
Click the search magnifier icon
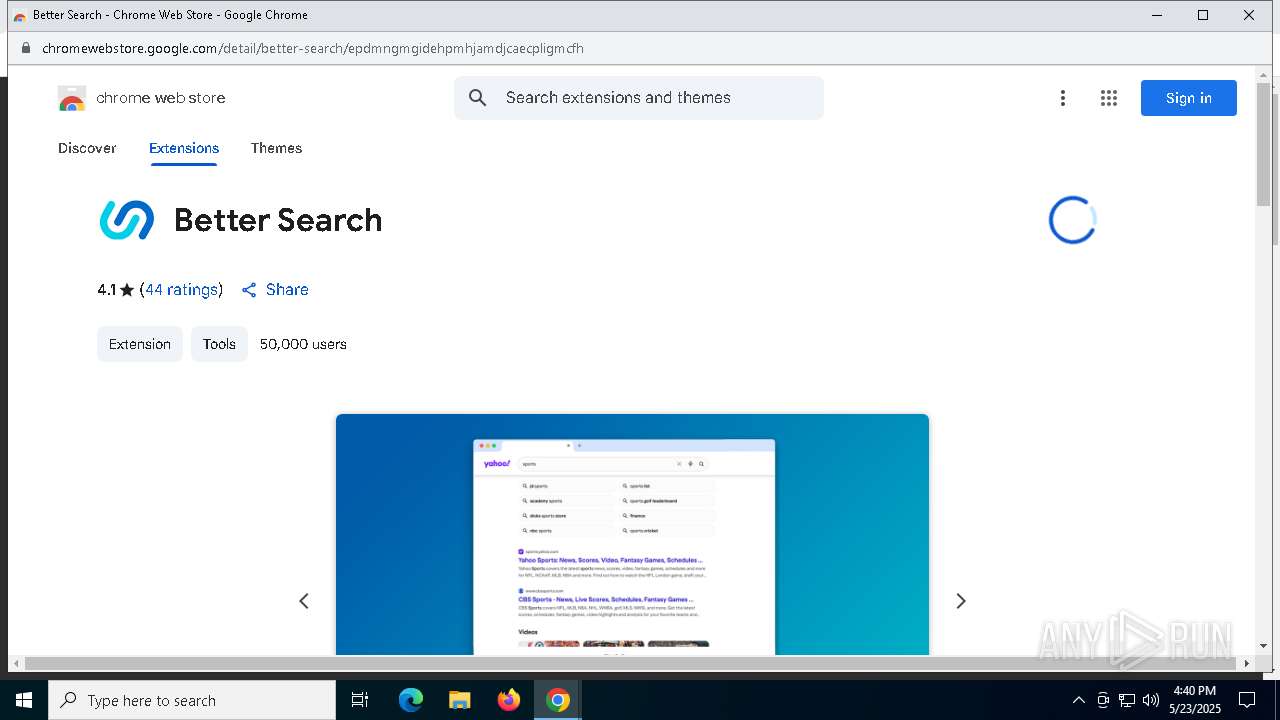tap(478, 98)
